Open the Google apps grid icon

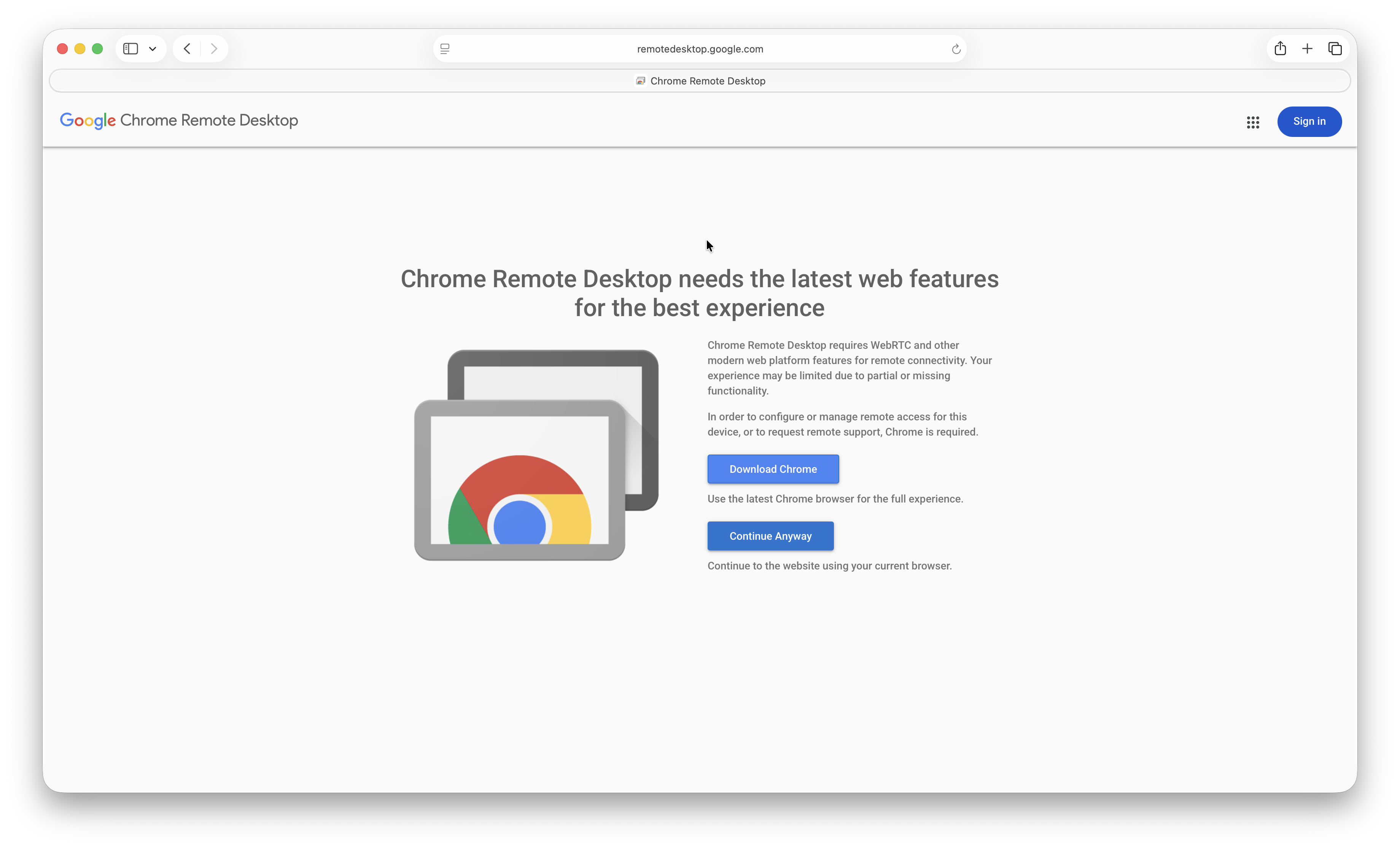pyautogui.click(x=1253, y=122)
